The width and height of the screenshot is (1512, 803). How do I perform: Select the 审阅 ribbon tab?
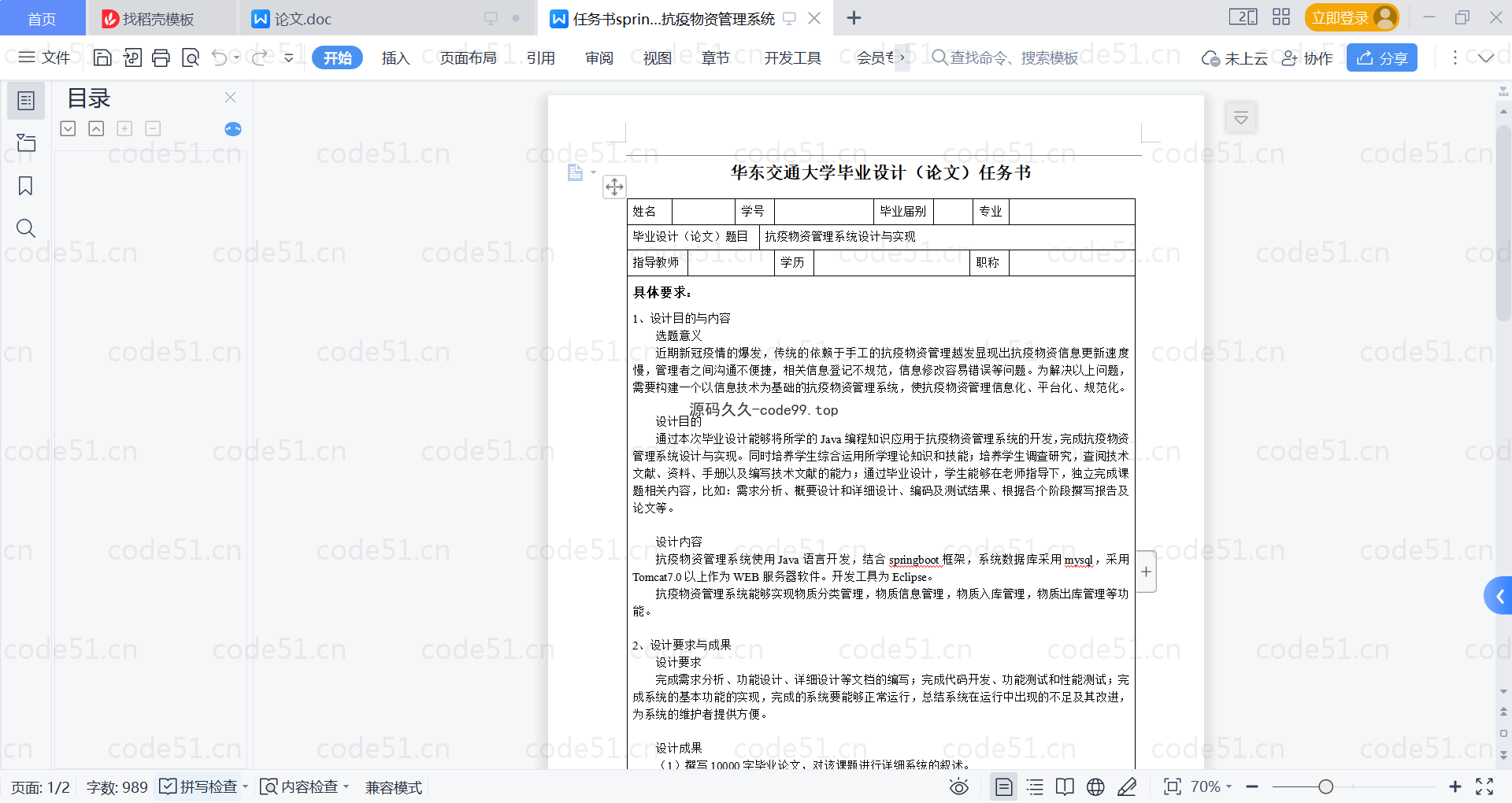tap(599, 57)
